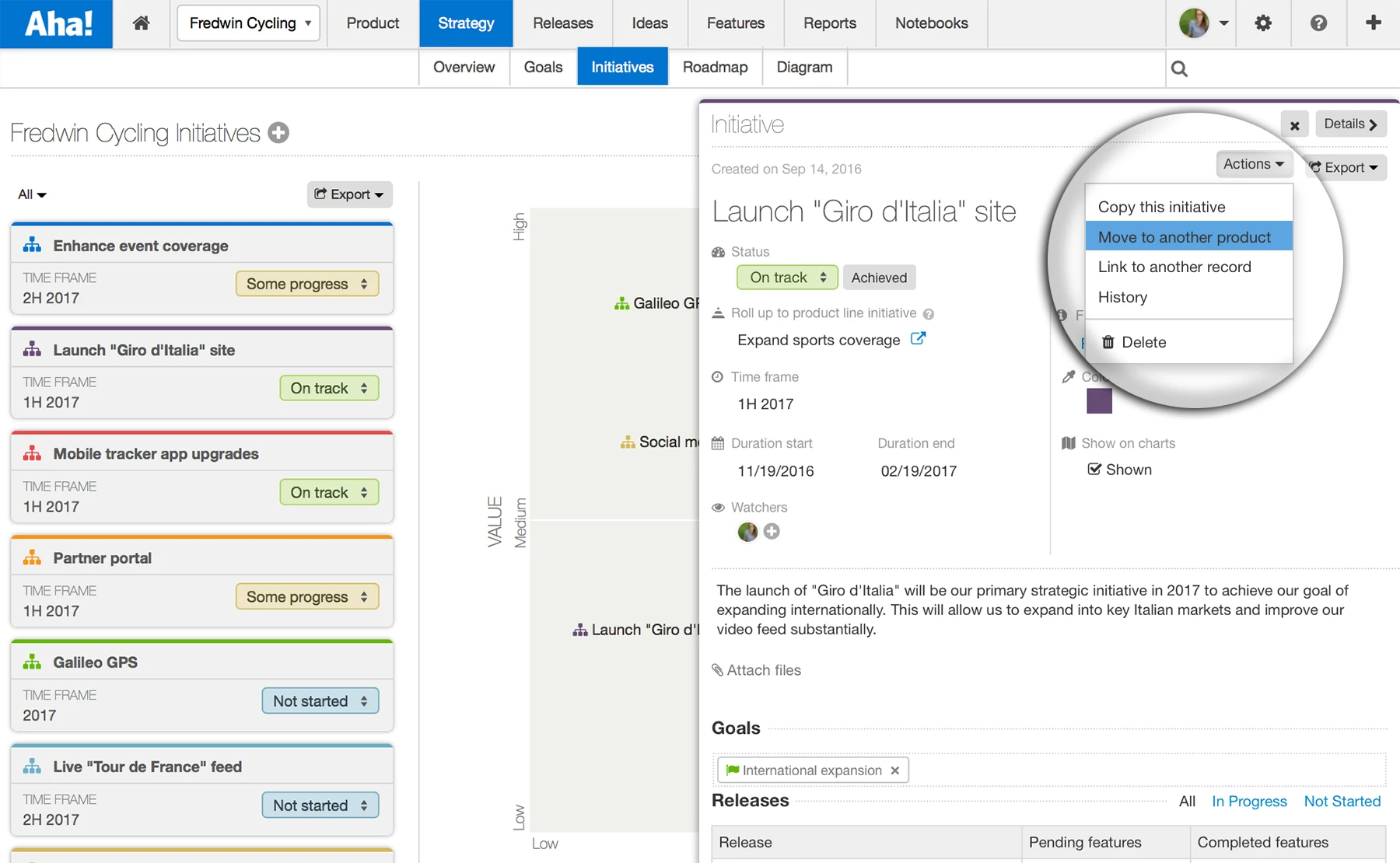Click the trash Delete option
The width and height of the screenshot is (1400, 863).
coord(1134,342)
